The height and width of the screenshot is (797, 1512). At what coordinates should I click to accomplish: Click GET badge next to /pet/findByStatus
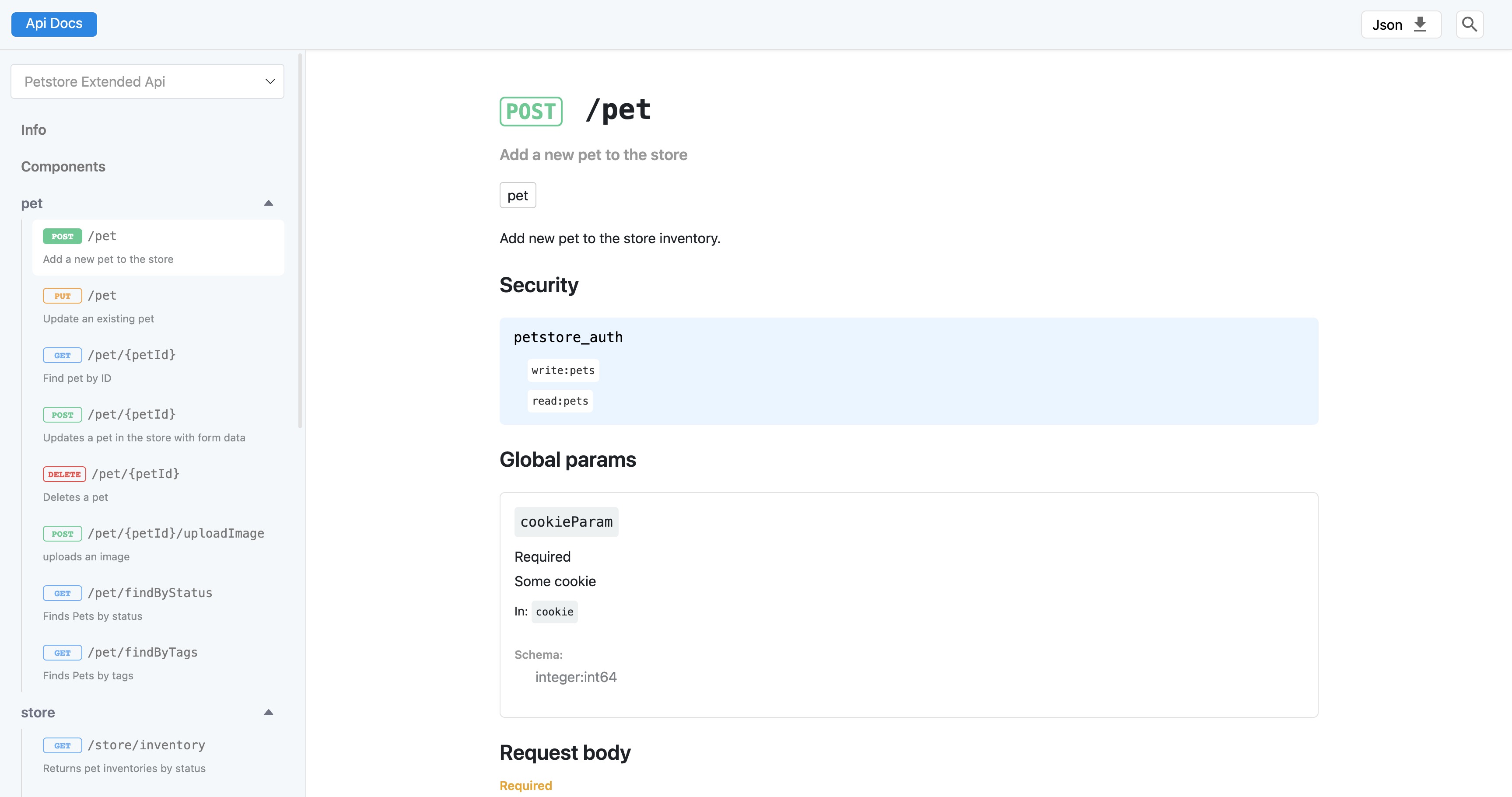(x=62, y=593)
